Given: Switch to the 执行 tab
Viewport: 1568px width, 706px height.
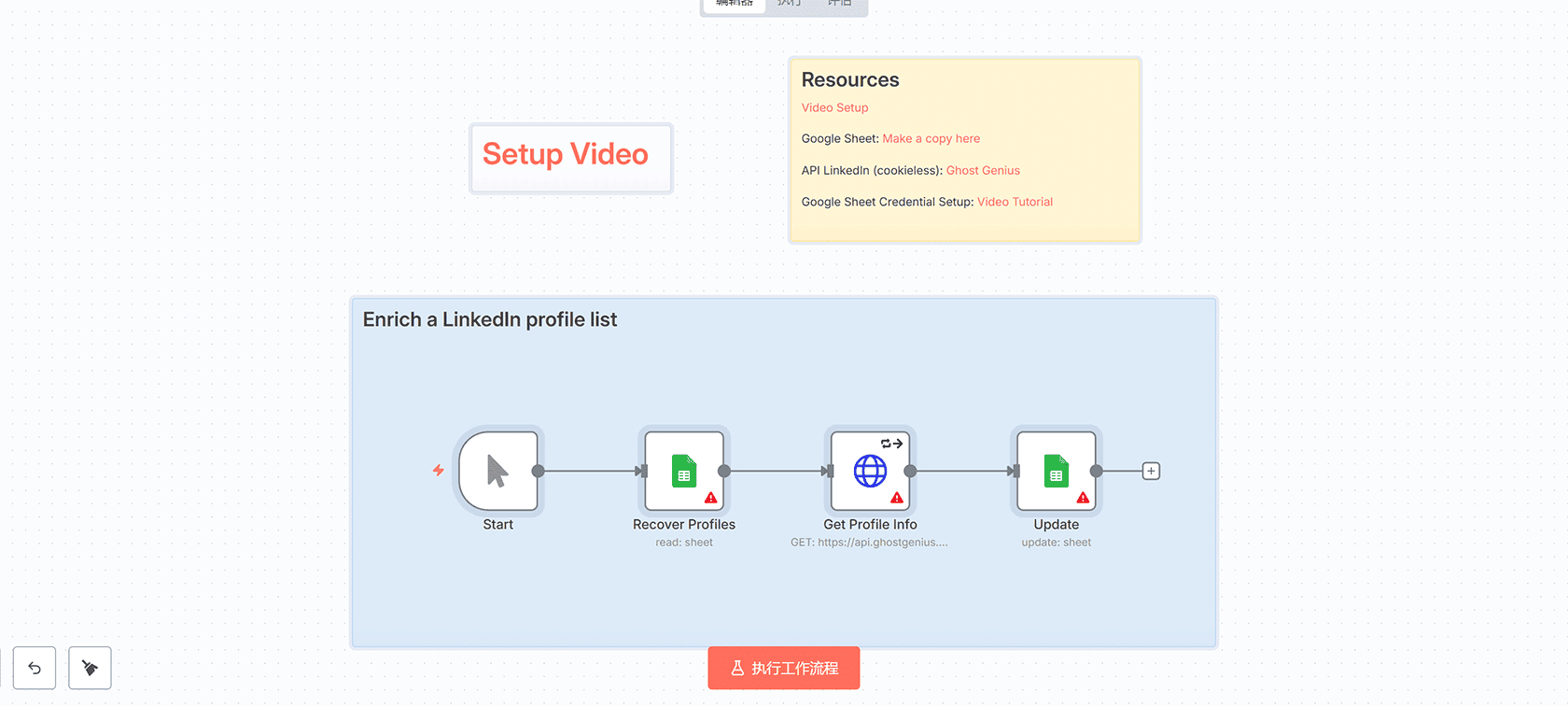Looking at the screenshot, I should (789, 4).
